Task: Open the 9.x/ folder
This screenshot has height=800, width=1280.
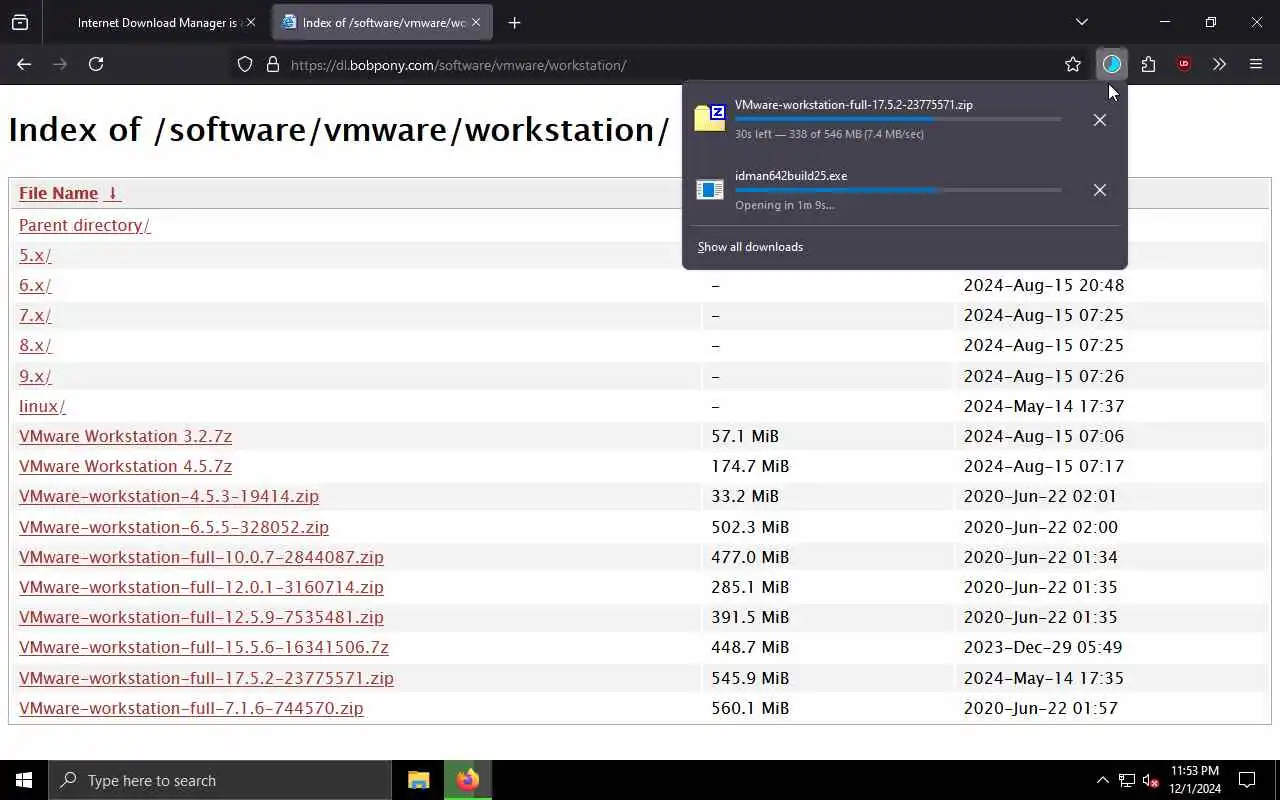Action: click(35, 376)
